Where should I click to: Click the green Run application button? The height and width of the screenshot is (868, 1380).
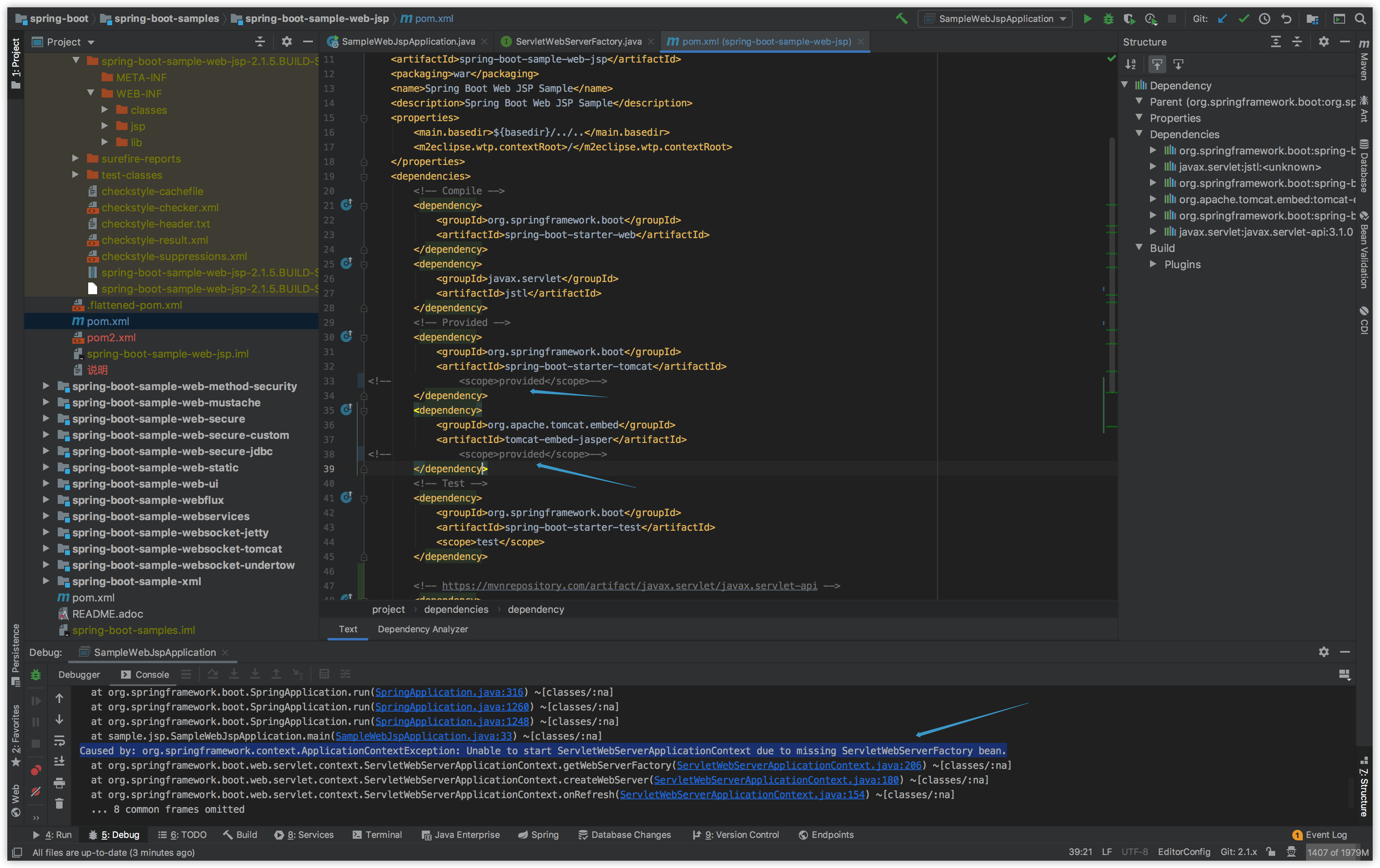tap(1087, 19)
